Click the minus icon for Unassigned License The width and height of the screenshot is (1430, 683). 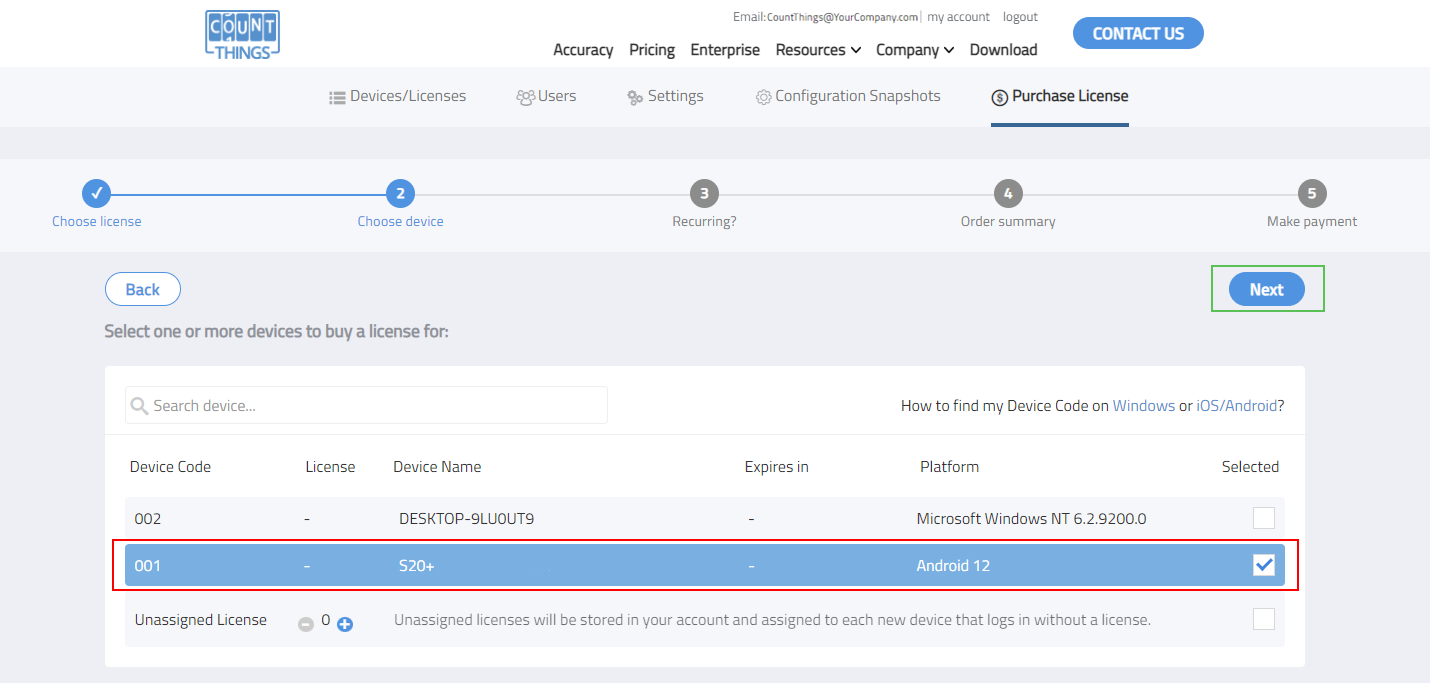306,624
